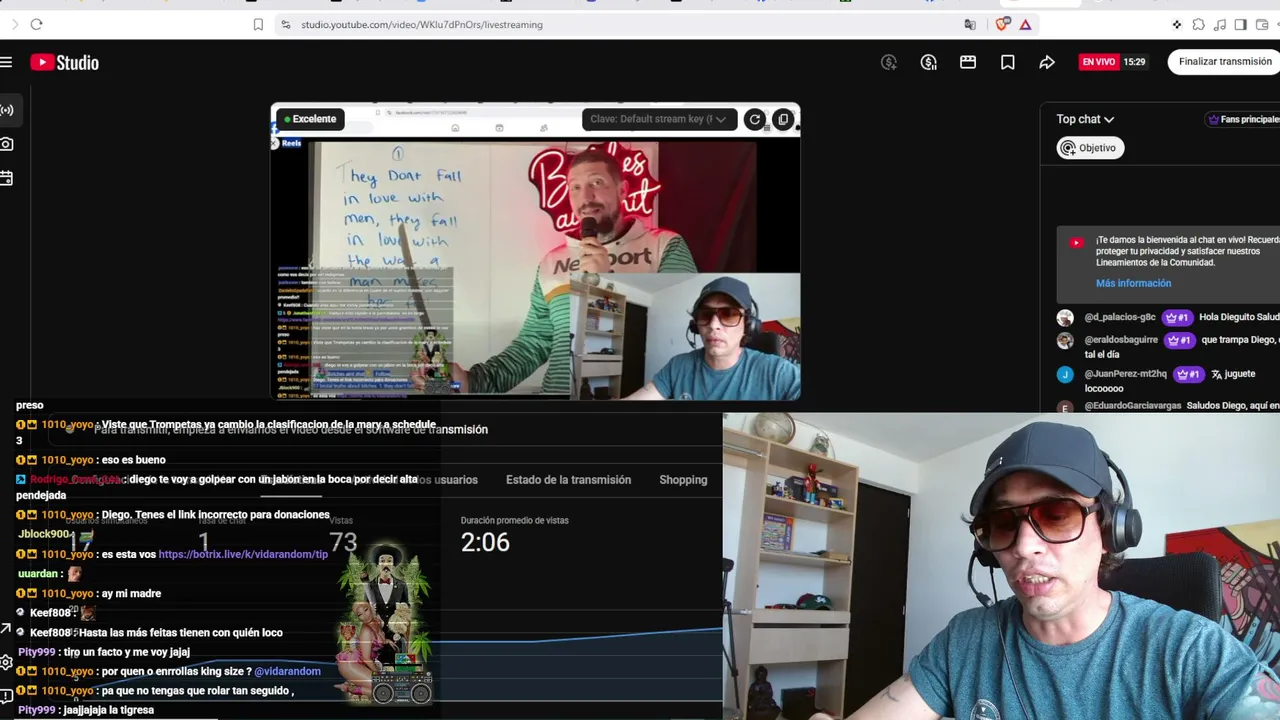The height and width of the screenshot is (720, 1280).
Task: Switch to the Shopping tab
Action: pos(683,480)
